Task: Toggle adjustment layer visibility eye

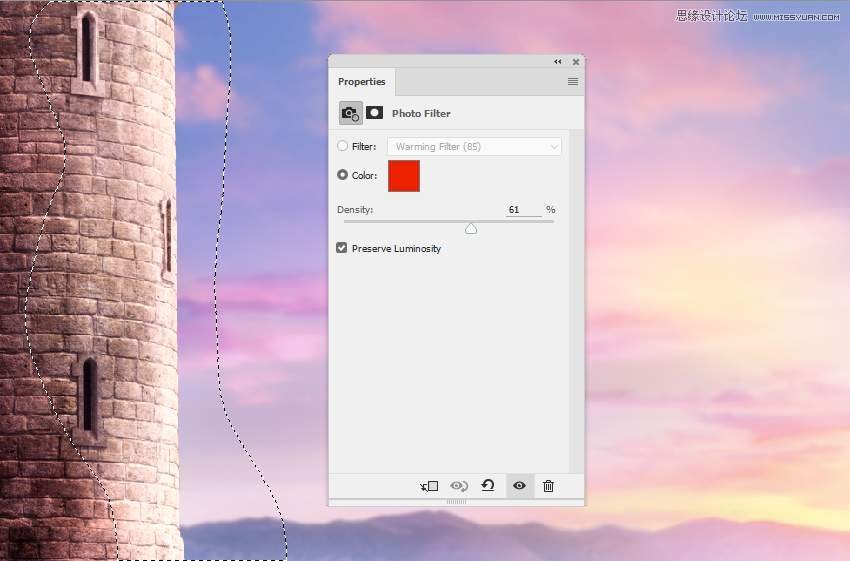Action: [x=519, y=486]
